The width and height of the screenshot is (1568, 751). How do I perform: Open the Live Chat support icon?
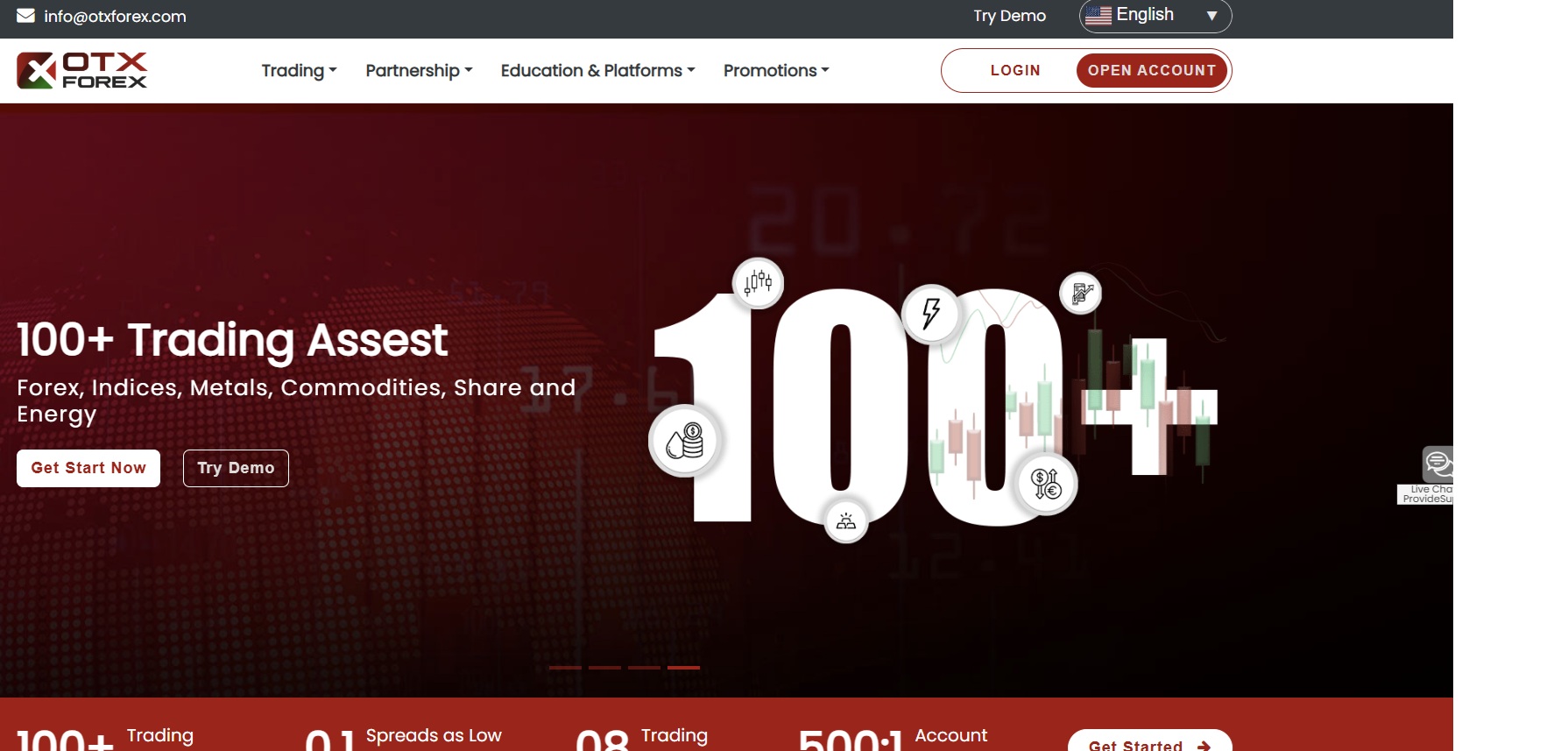click(x=1437, y=464)
